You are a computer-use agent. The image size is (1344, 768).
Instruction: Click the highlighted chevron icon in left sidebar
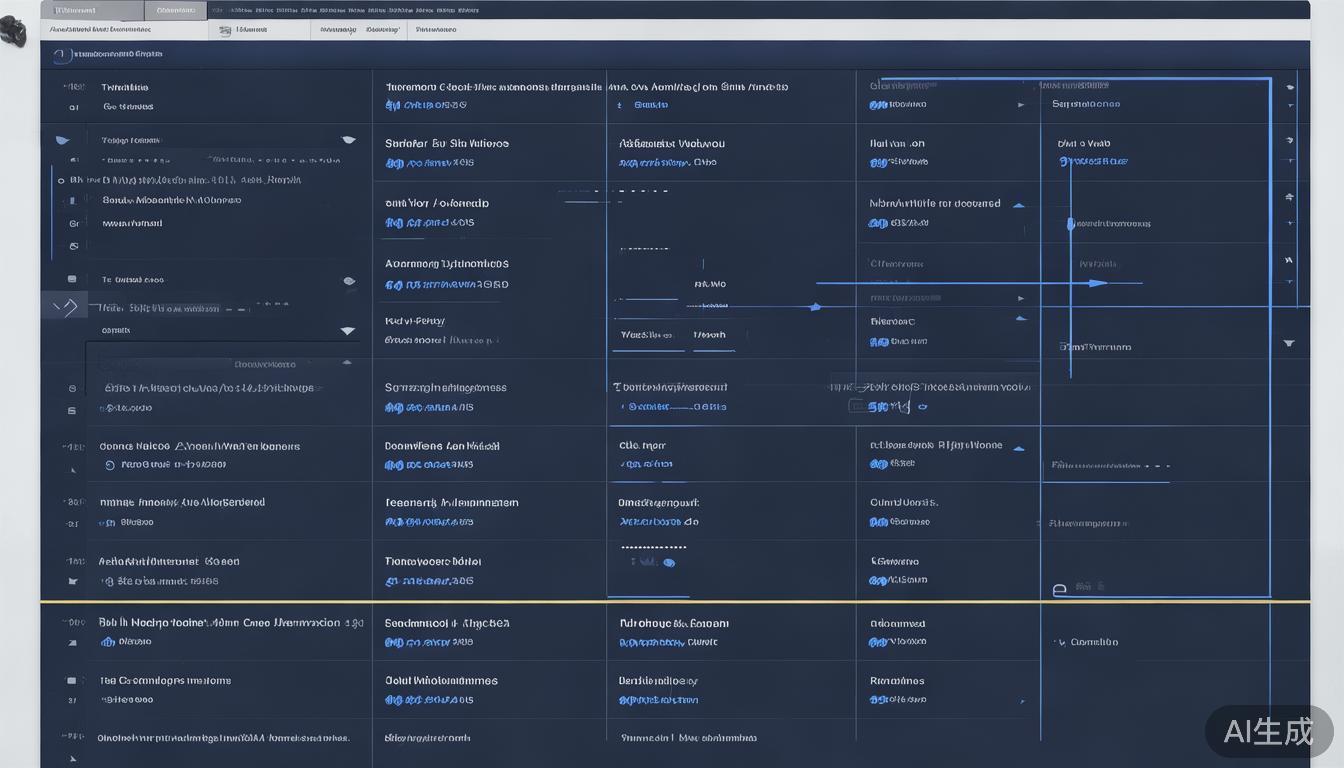pos(68,307)
